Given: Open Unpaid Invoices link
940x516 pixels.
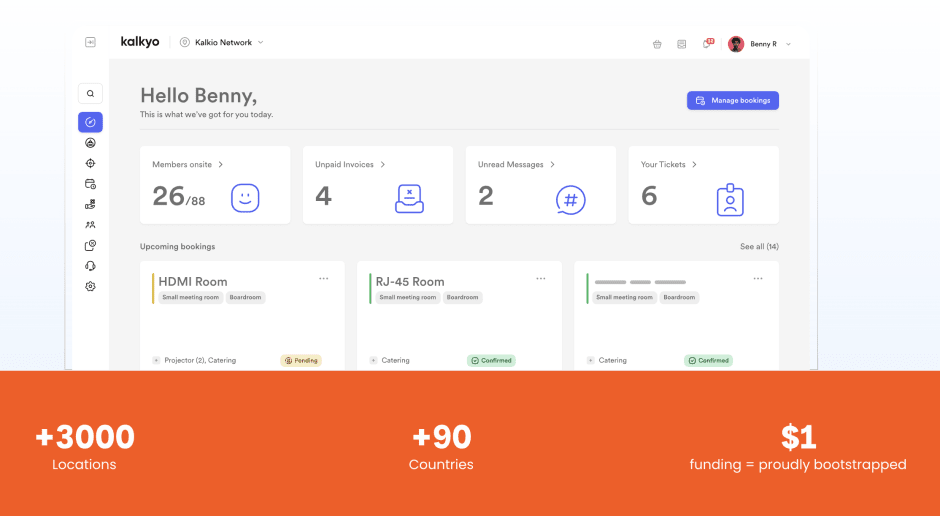Looking at the screenshot, I should (x=344, y=164).
